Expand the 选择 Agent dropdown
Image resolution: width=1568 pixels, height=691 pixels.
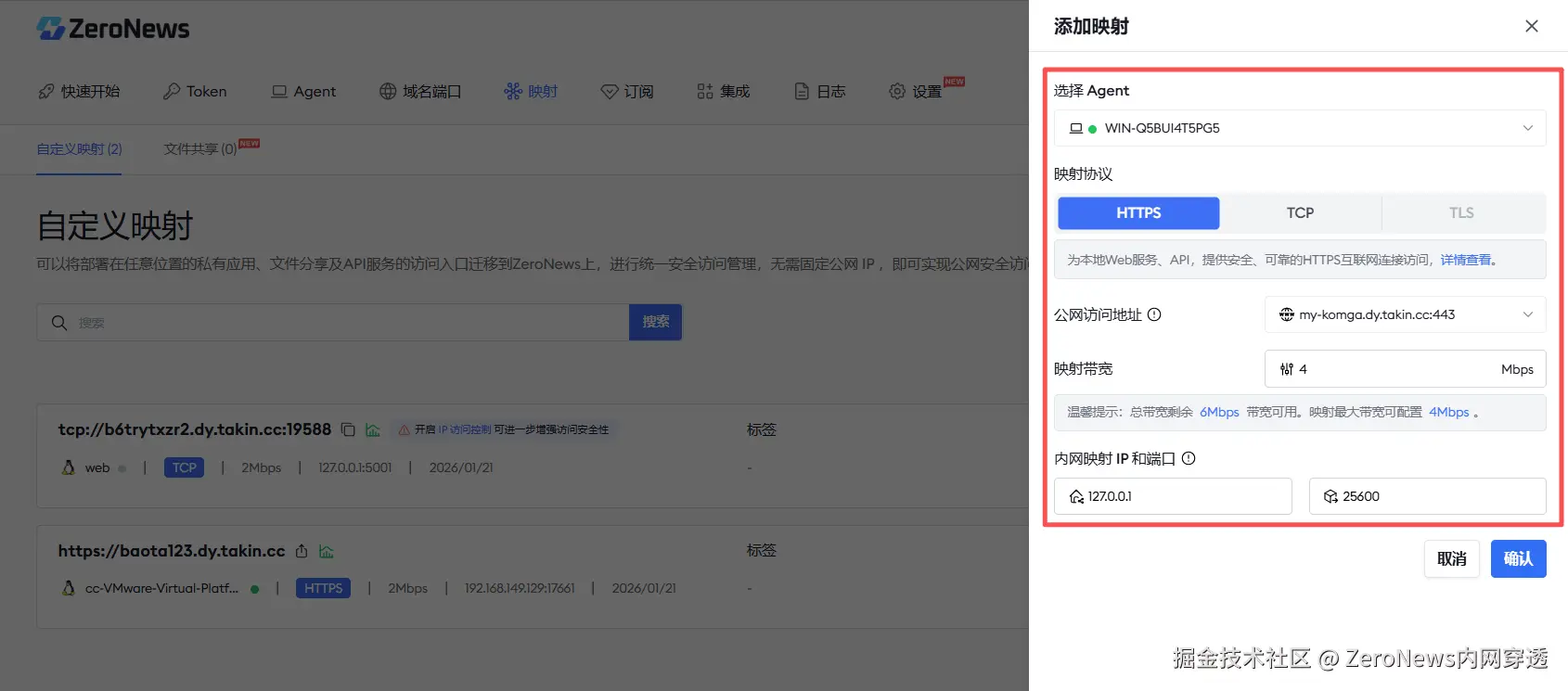click(1300, 128)
